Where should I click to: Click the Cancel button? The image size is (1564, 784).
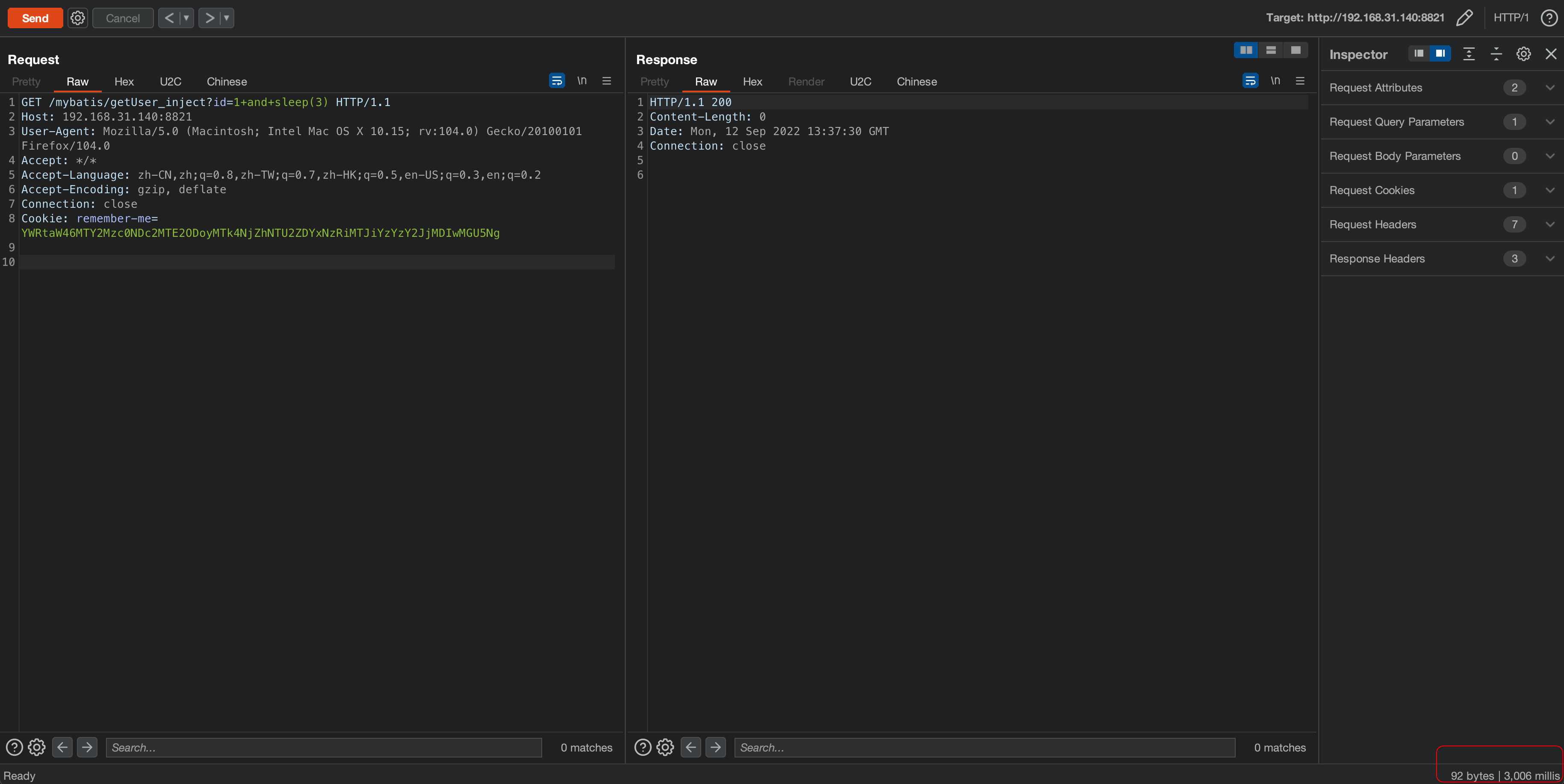tap(123, 18)
